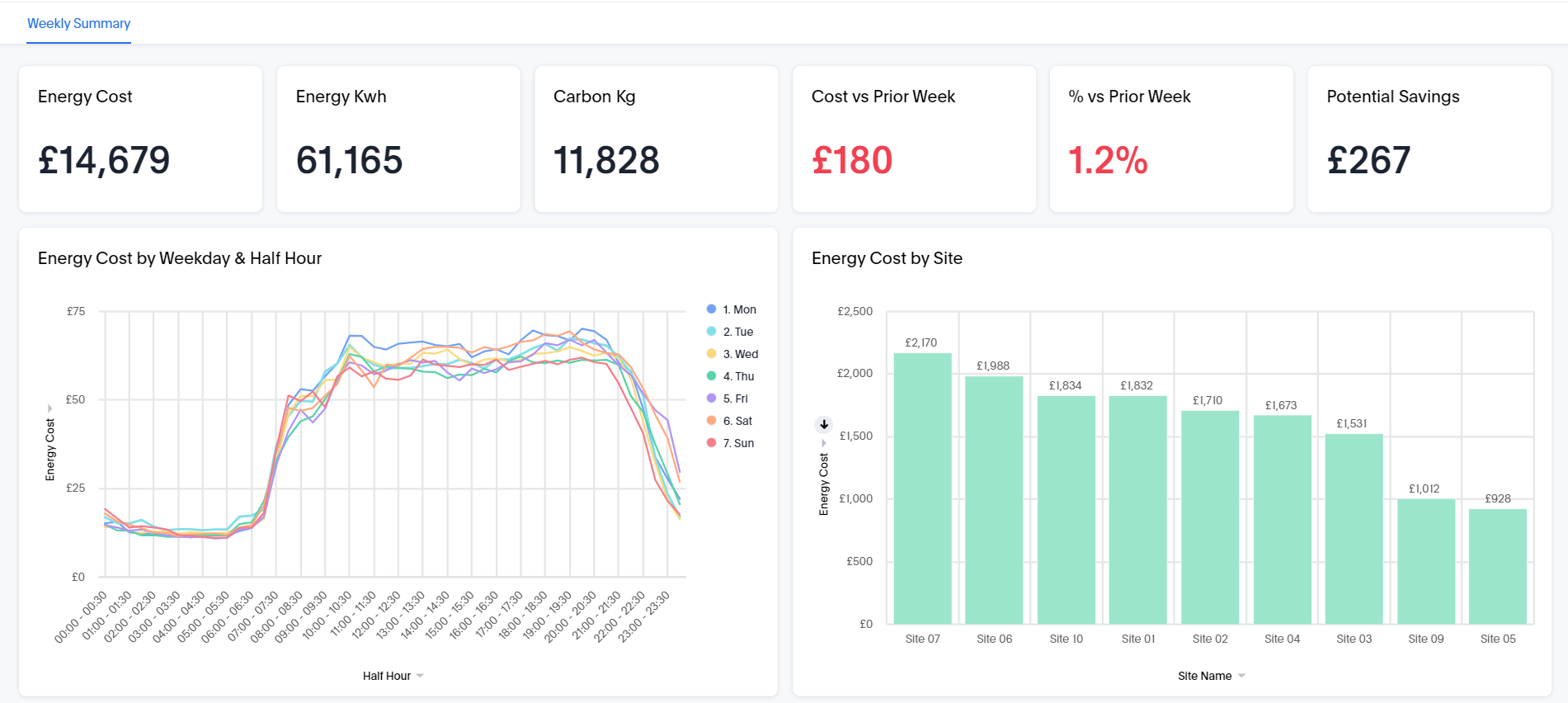
Task: Select the Site 07 bar
Action: pyautogui.click(x=922, y=488)
